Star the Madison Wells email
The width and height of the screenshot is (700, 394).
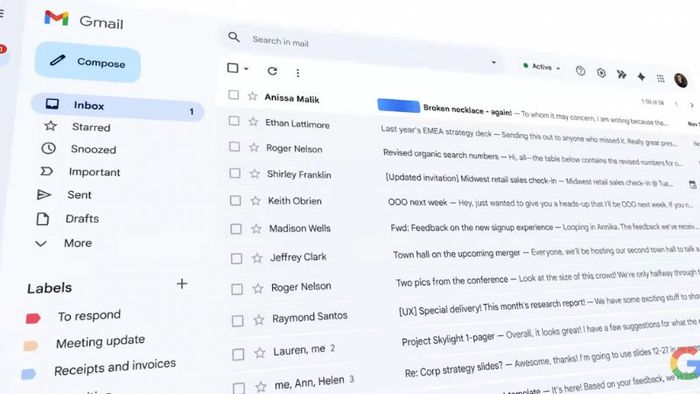(x=256, y=229)
